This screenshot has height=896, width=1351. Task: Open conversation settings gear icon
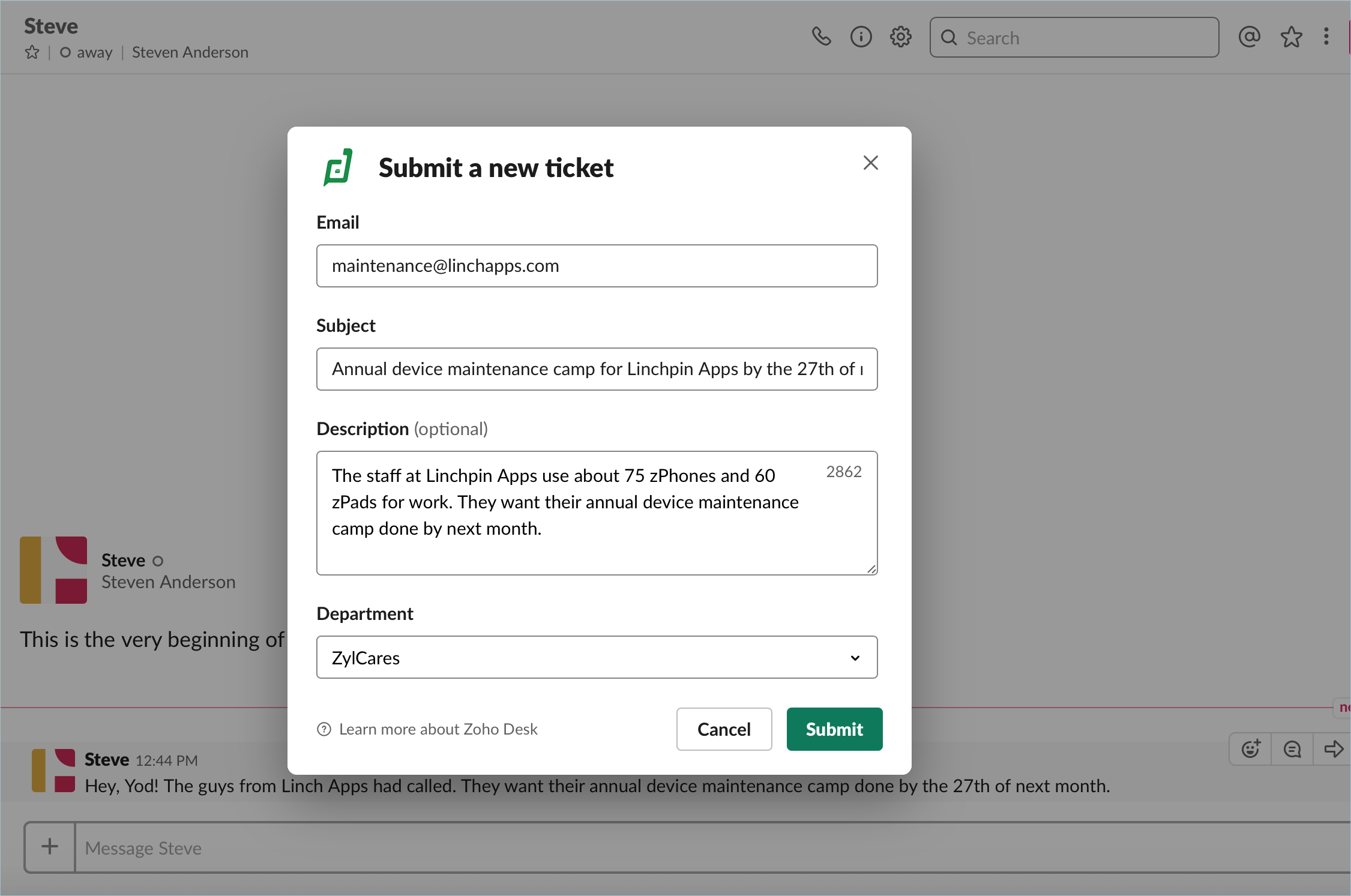[x=900, y=37]
